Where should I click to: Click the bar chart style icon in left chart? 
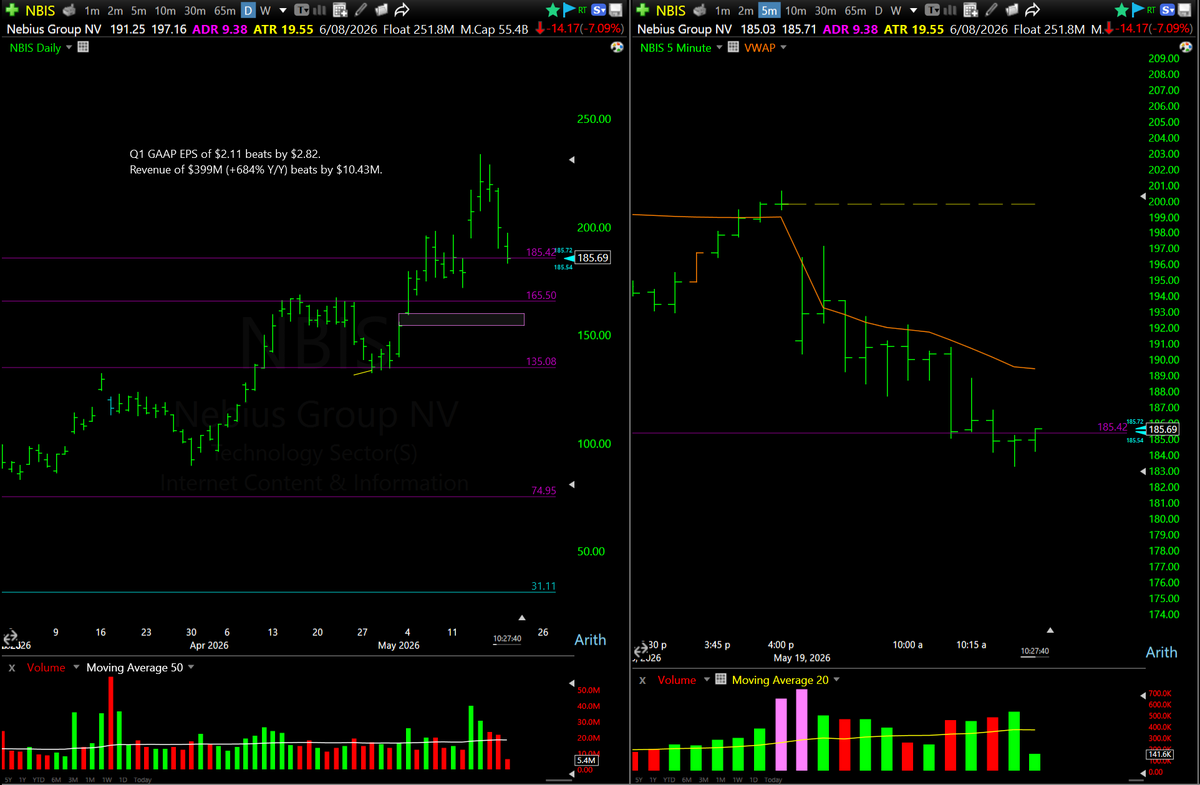coord(319,9)
